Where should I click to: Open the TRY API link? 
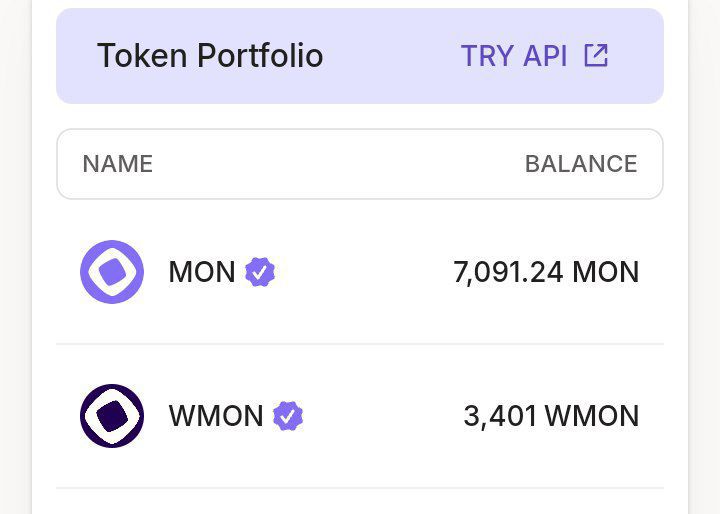tap(514, 56)
